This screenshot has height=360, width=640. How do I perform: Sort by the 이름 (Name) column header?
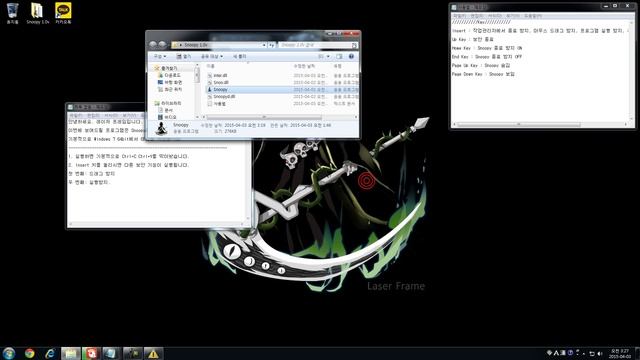(211, 66)
